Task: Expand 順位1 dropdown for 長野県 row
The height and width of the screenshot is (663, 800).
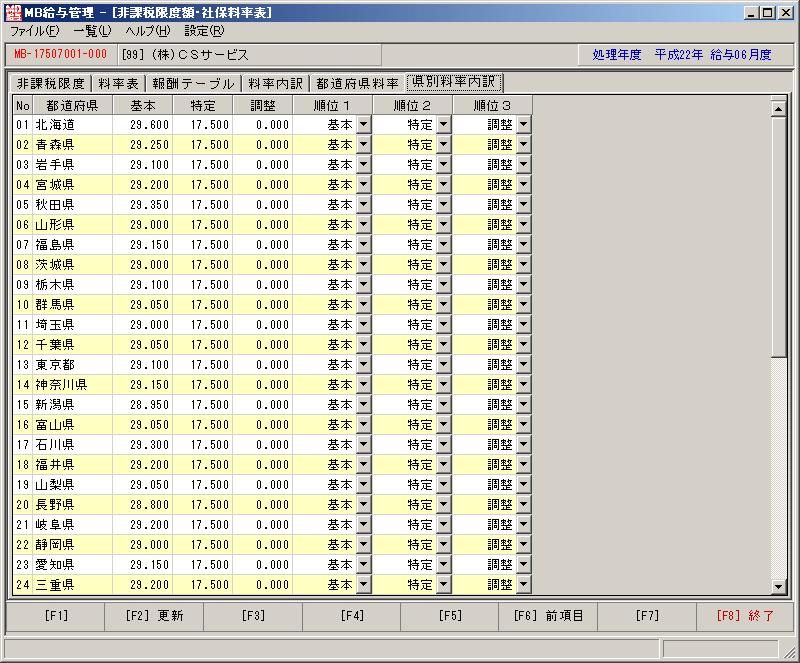Action: 363,504
